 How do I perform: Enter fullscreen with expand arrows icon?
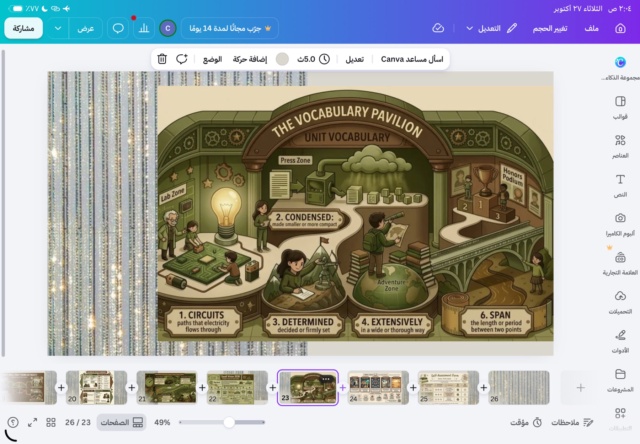point(32,422)
